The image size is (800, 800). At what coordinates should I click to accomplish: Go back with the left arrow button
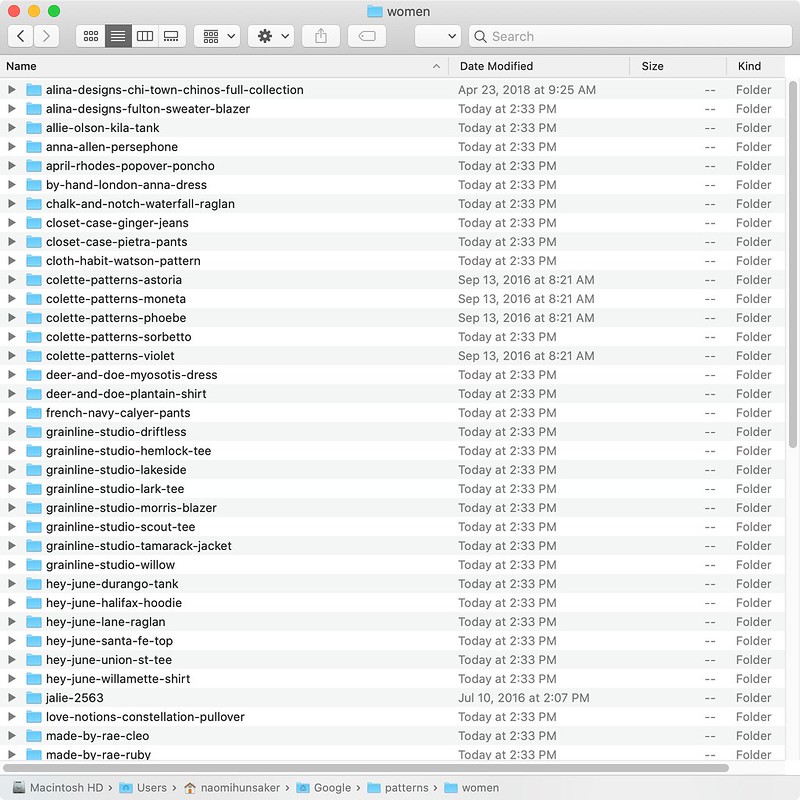tap(21, 36)
